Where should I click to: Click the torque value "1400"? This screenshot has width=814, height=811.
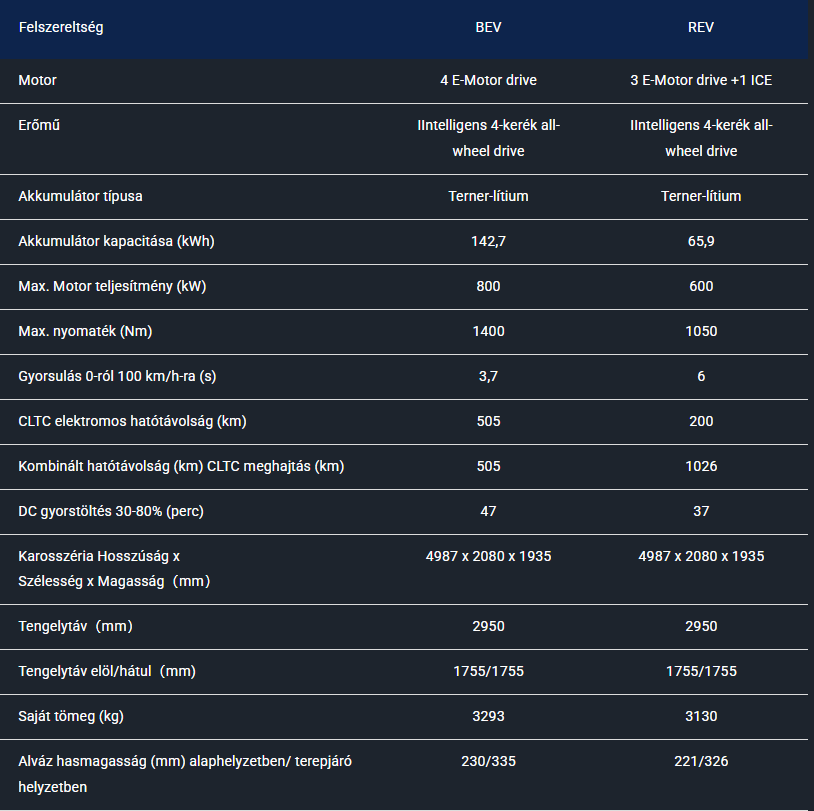coord(489,331)
